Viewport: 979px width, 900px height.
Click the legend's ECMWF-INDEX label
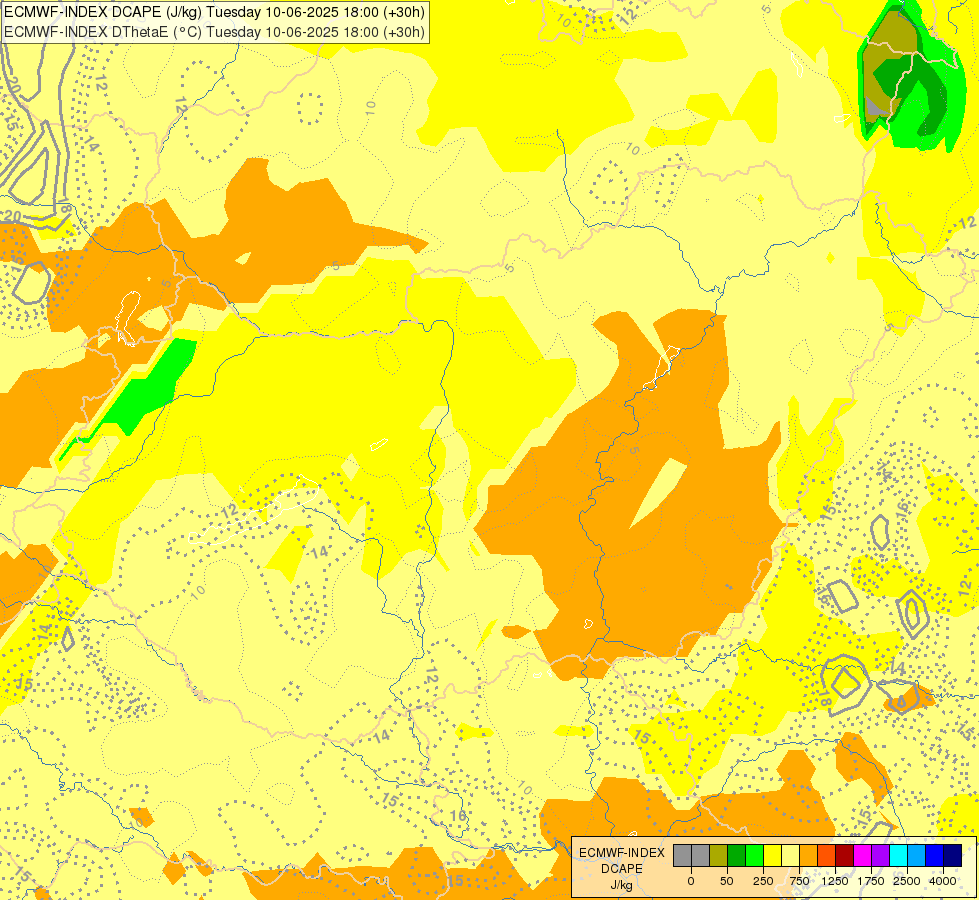pyautogui.click(x=622, y=853)
